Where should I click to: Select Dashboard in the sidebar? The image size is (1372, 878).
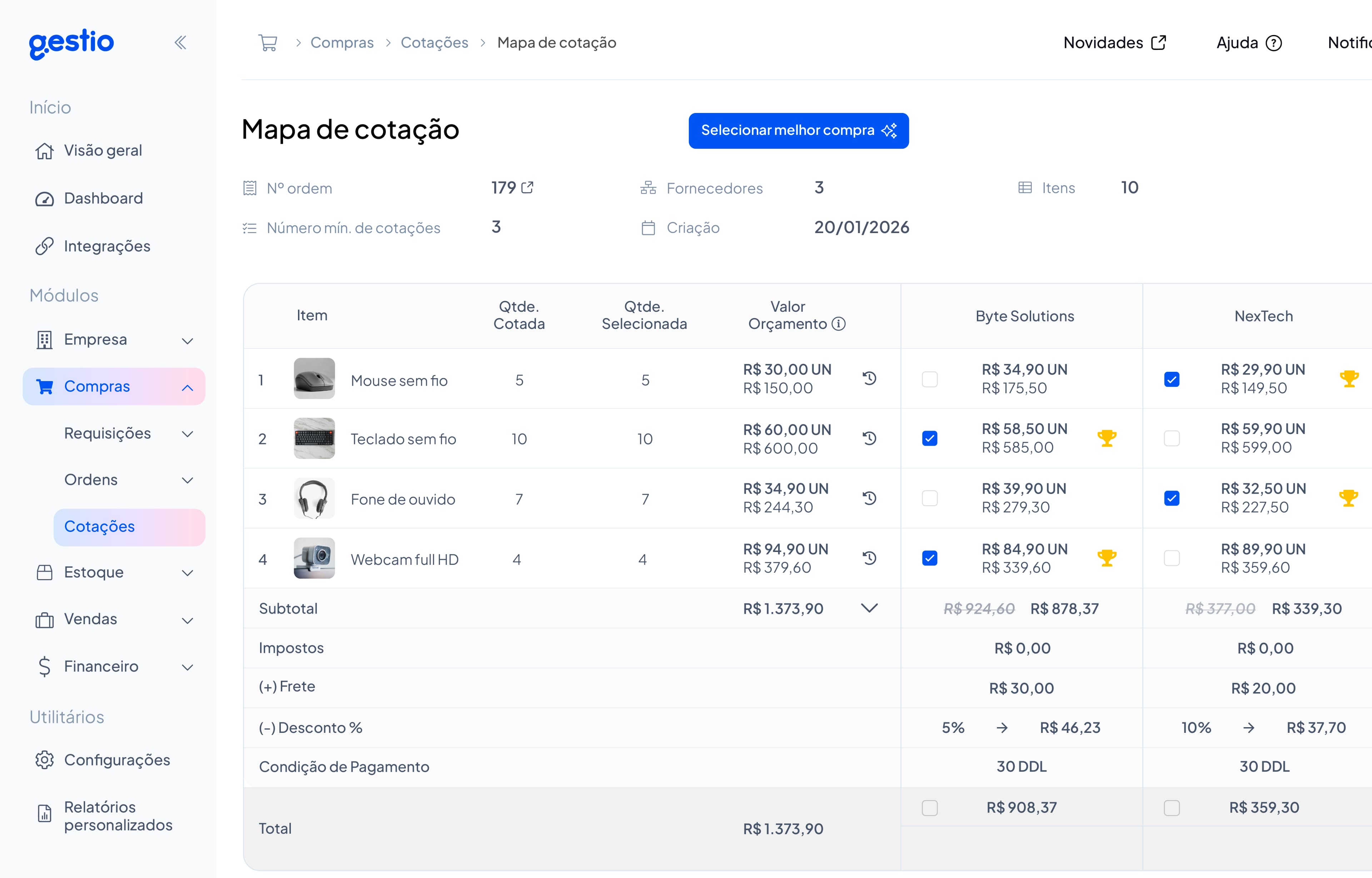click(104, 198)
